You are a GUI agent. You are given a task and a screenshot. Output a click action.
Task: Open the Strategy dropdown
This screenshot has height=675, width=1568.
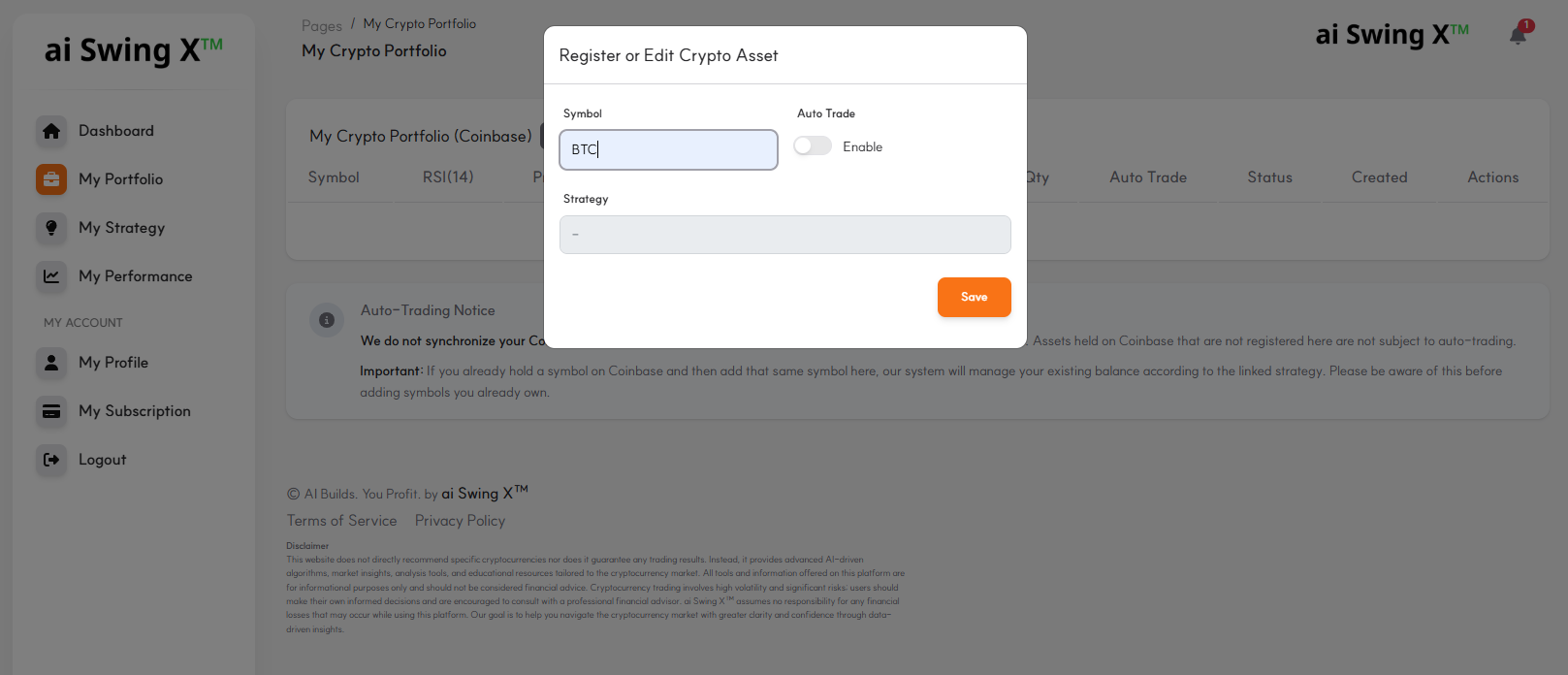(784, 235)
